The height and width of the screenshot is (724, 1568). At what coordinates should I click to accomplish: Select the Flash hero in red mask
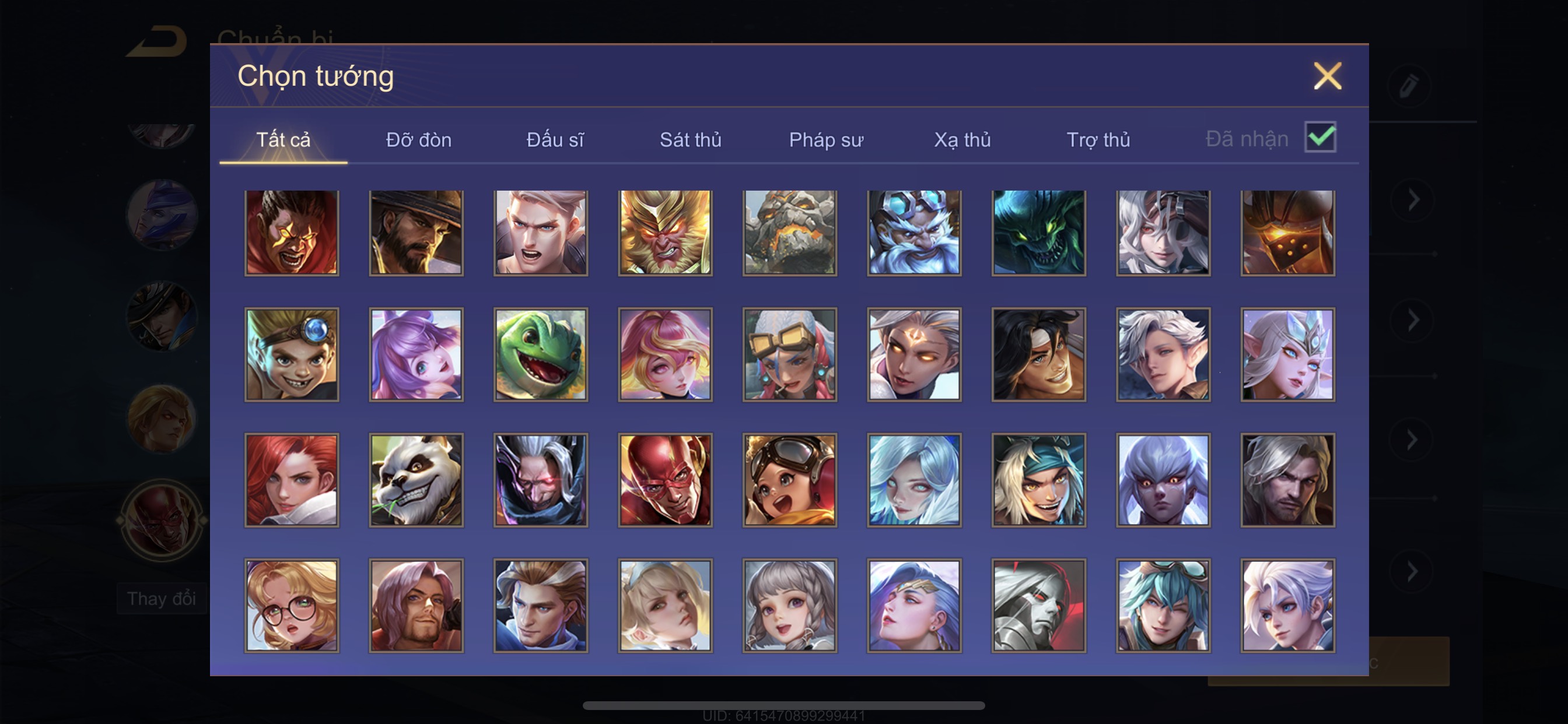666,480
